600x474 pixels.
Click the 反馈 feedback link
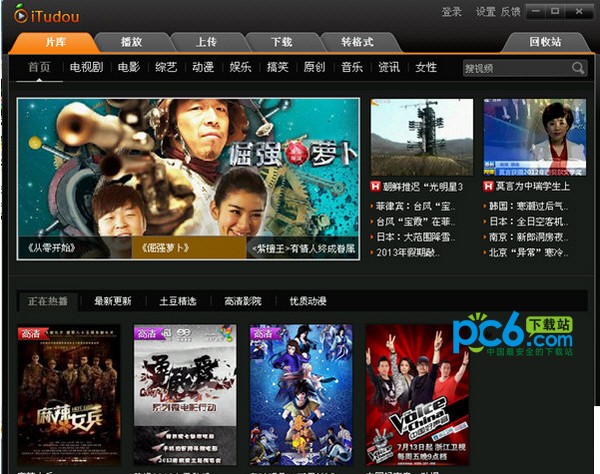coord(510,12)
